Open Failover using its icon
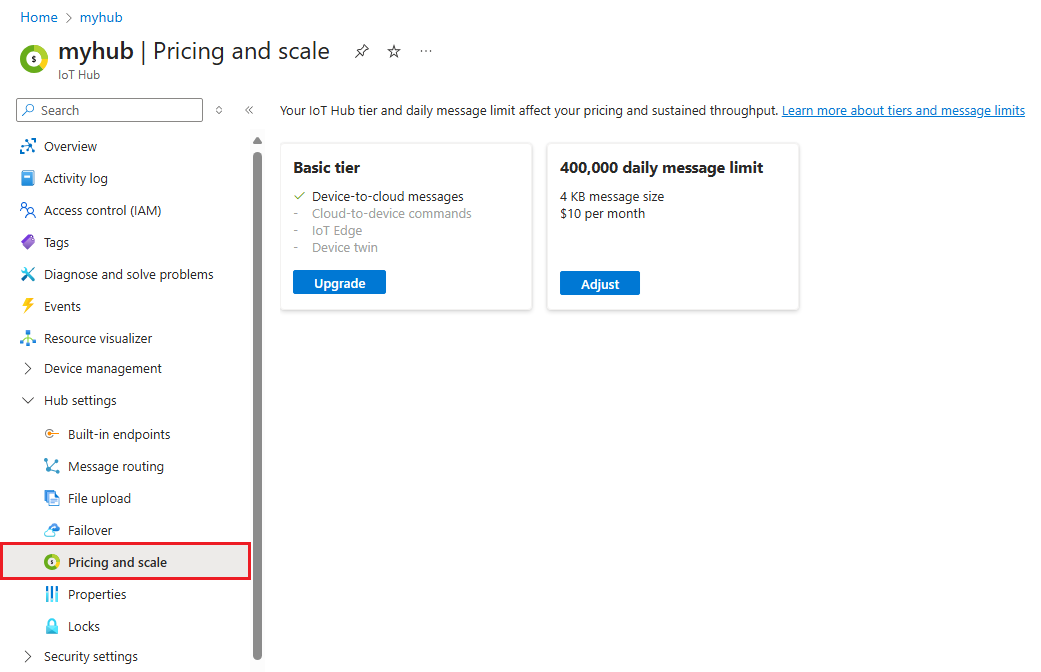 pyautogui.click(x=51, y=529)
